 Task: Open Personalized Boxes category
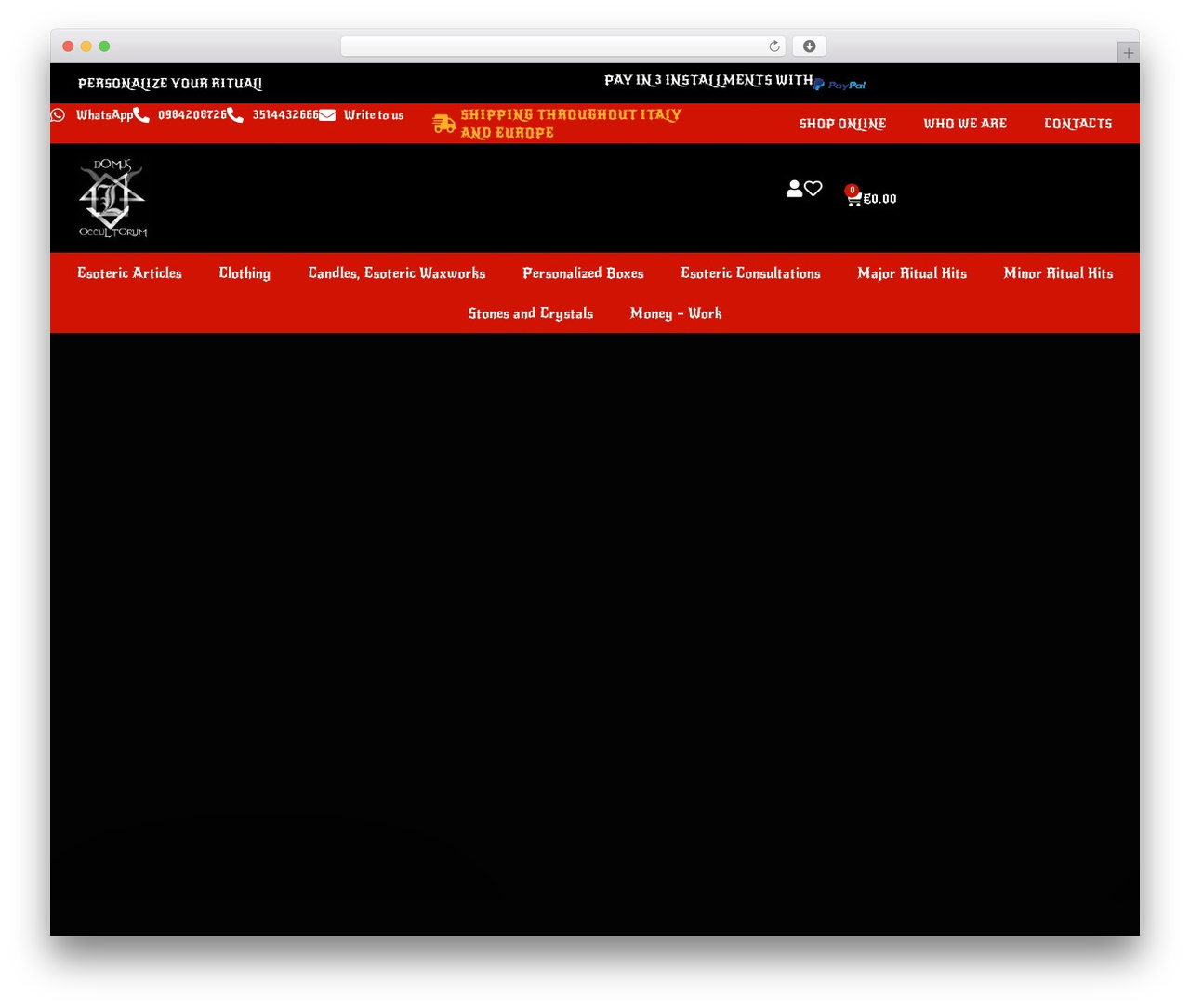(583, 273)
